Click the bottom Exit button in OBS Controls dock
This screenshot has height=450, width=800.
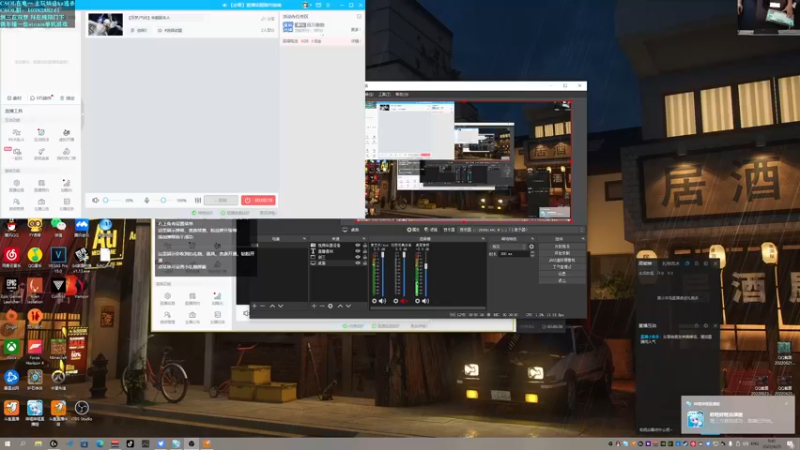pyautogui.click(x=562, y=280)
